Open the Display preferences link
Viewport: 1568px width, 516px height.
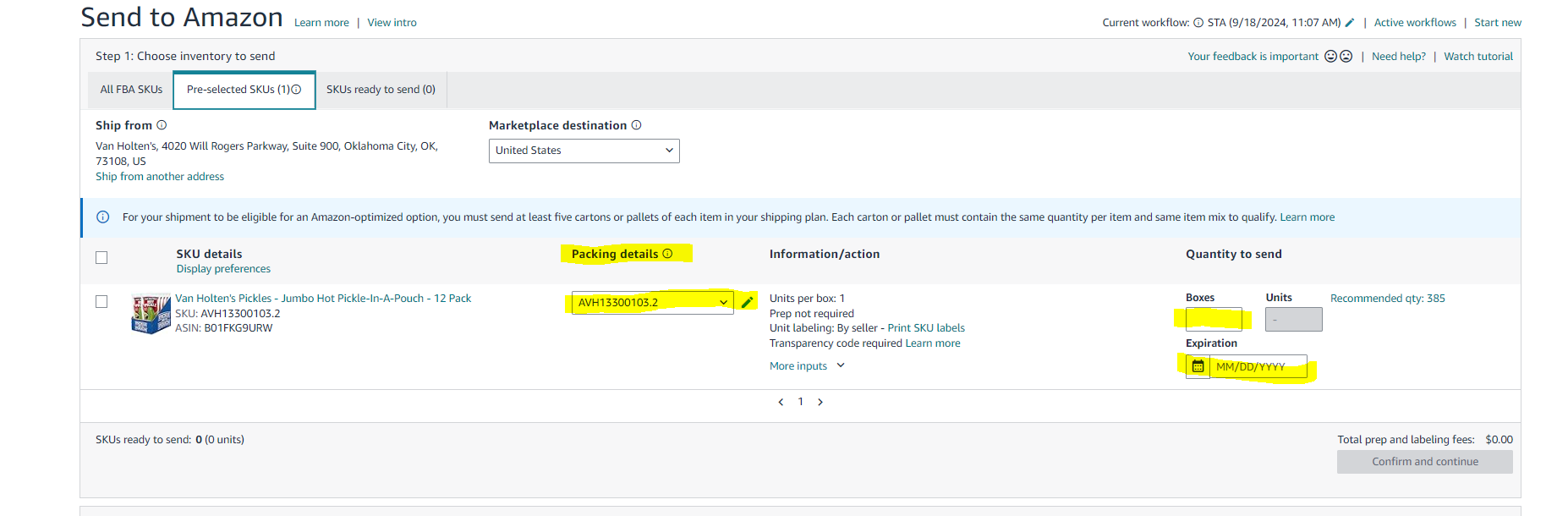pyautogui.click(x=223, y=269)
